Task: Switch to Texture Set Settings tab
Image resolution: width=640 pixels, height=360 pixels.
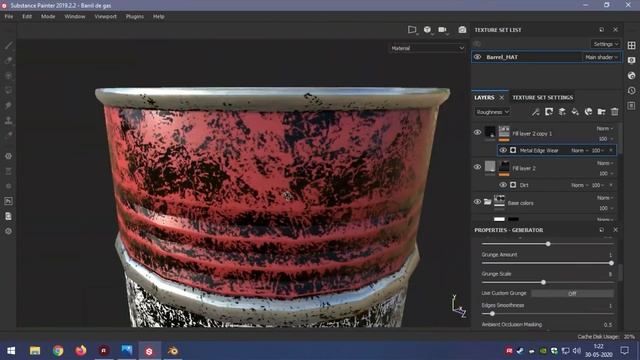Action: click(542, 98)
